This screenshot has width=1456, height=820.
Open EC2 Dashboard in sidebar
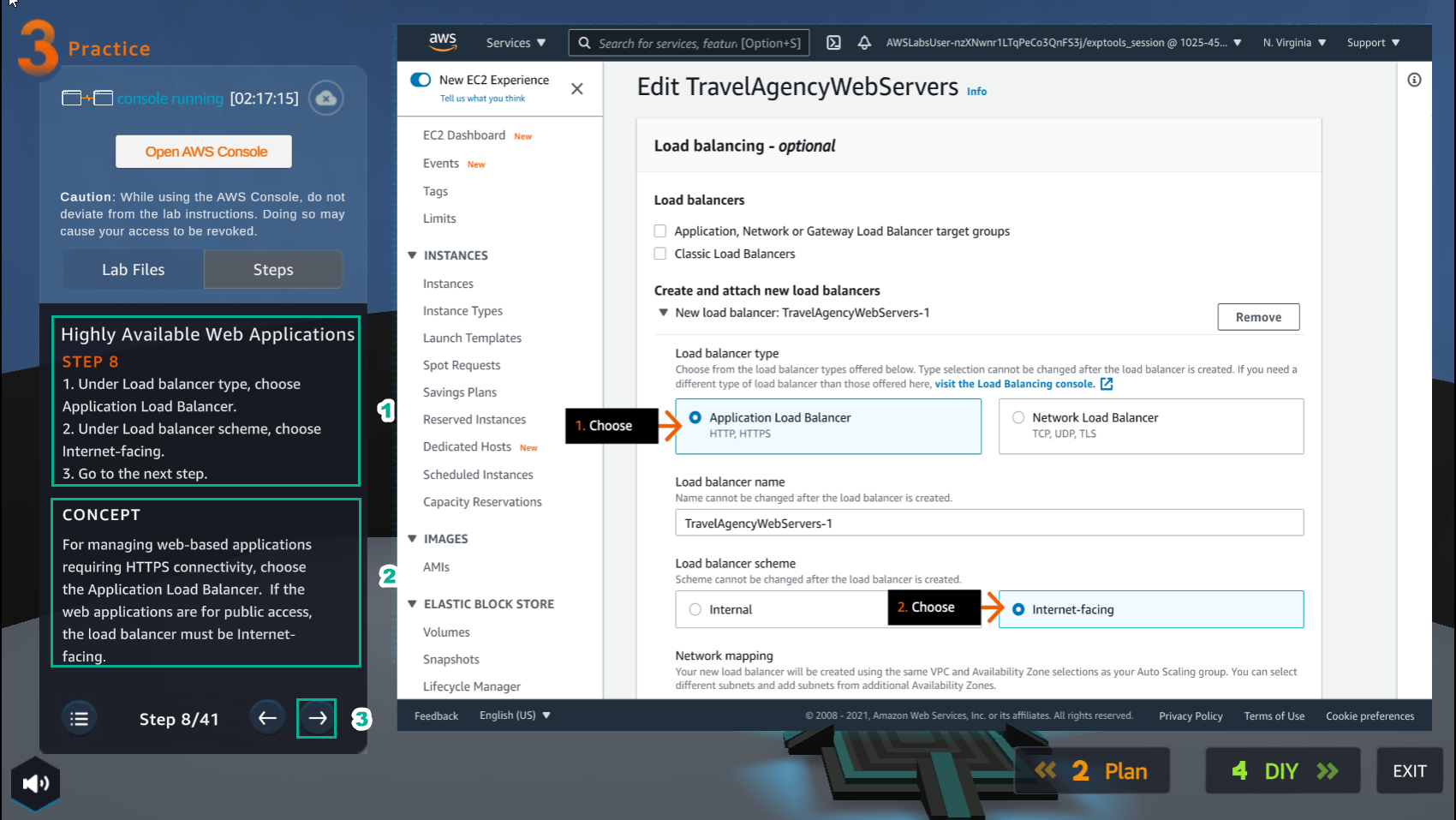click(x=464, y=135)
